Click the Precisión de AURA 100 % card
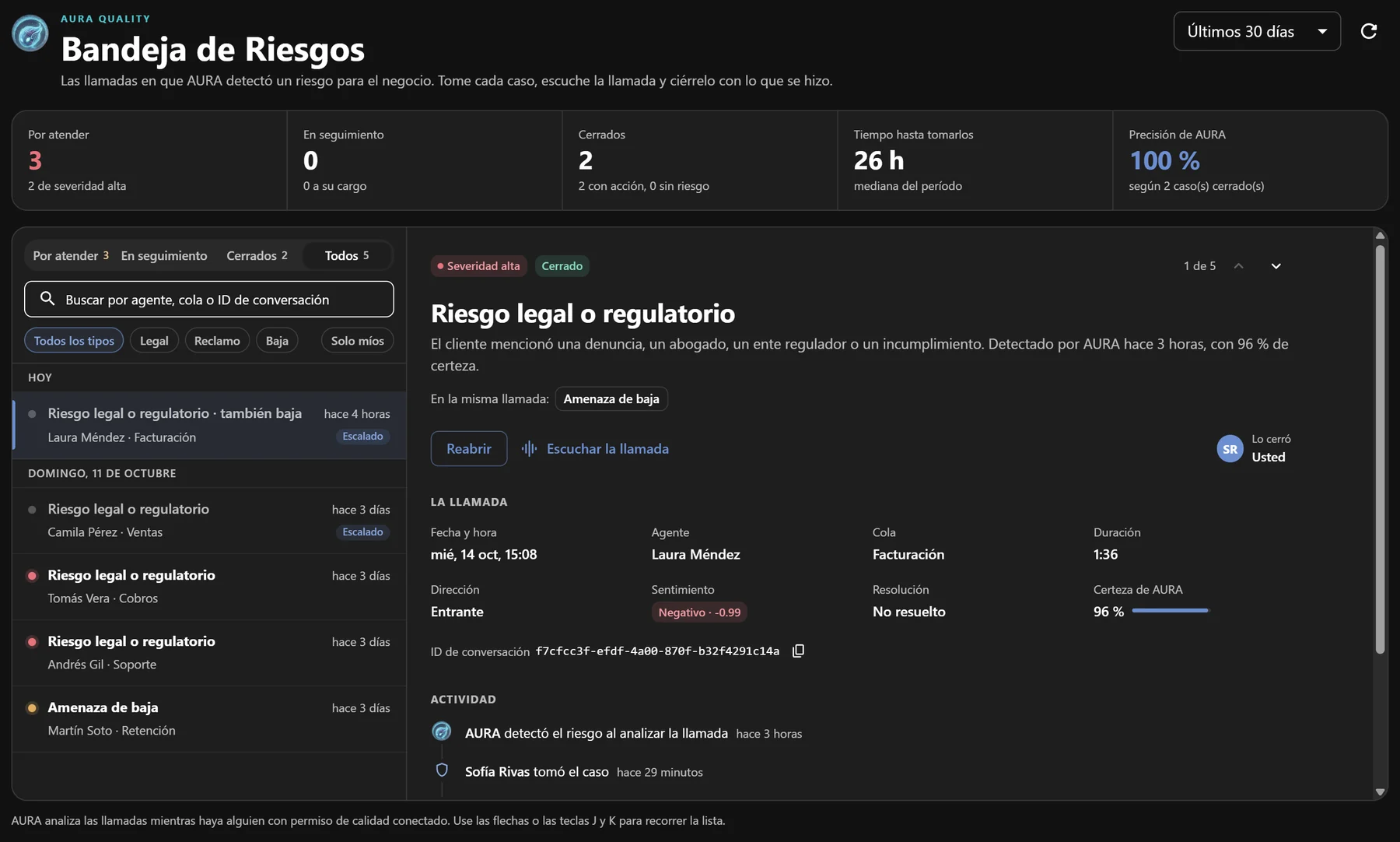This screenshot has width=1400, height=842. click(x=1250, y=160)
